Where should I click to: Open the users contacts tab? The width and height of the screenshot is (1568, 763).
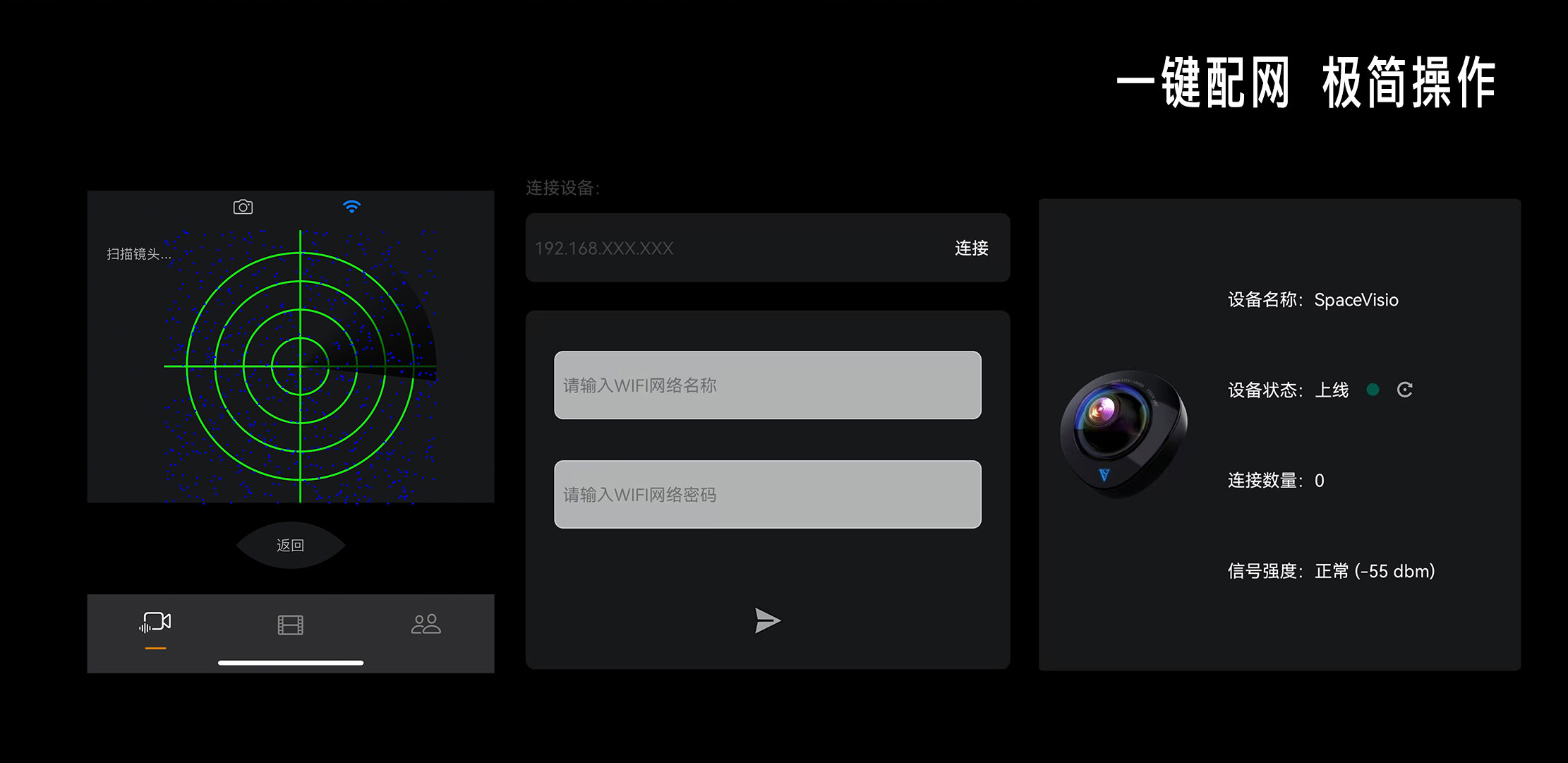pyautogui.click(x=426, y=624)
